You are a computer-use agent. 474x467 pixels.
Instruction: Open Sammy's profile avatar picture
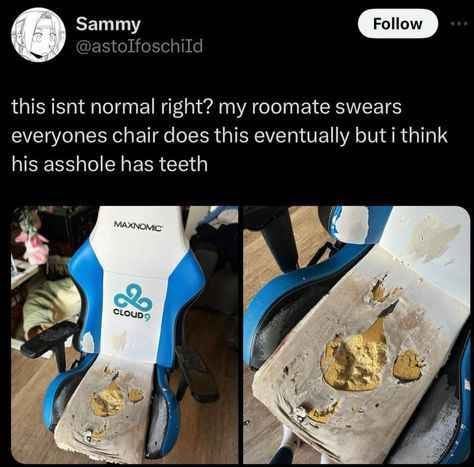pyautogui.click(x=38, y=37)
